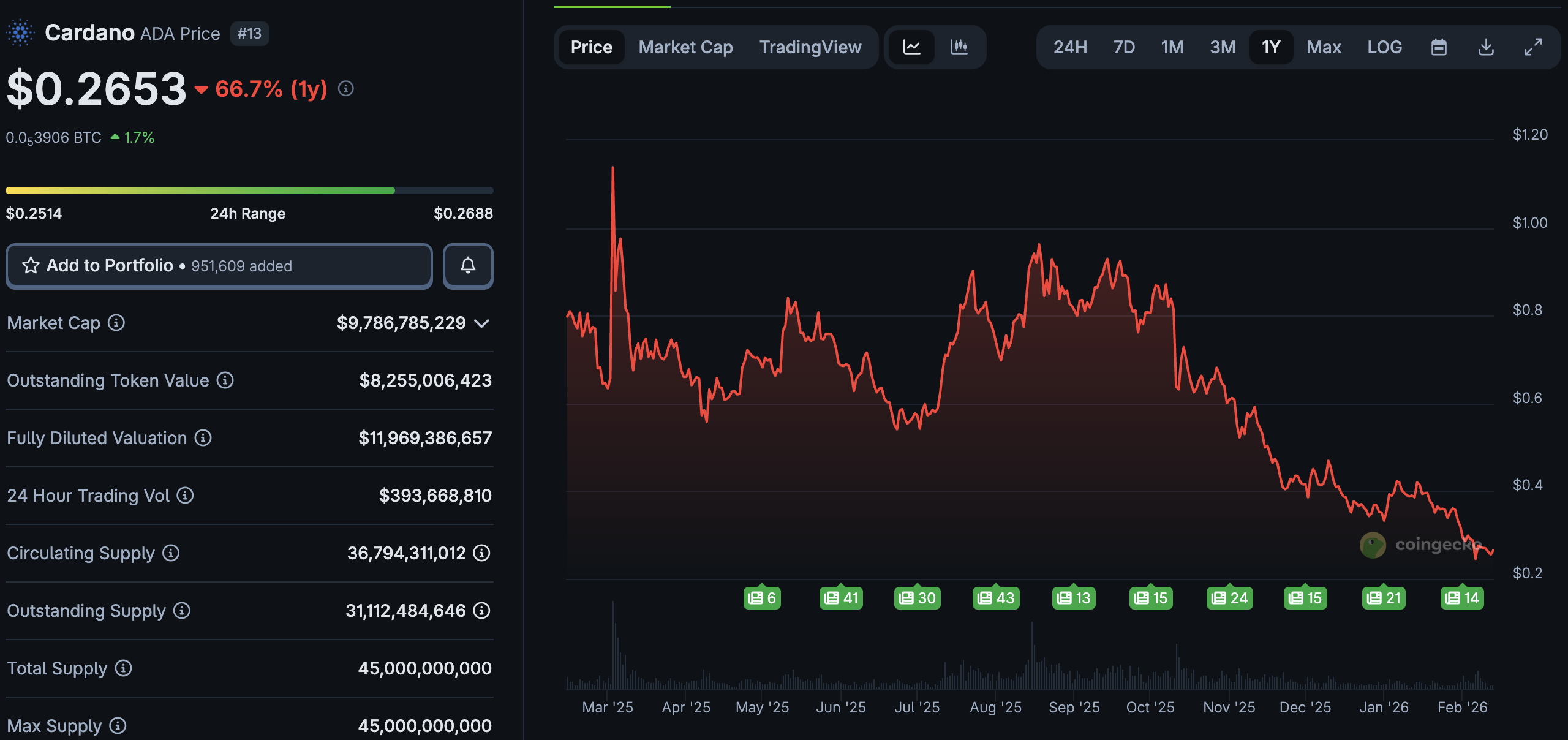Open the calendar date range picker
This screenshot has width=1568, height=740.
[x=1439, y=47]
